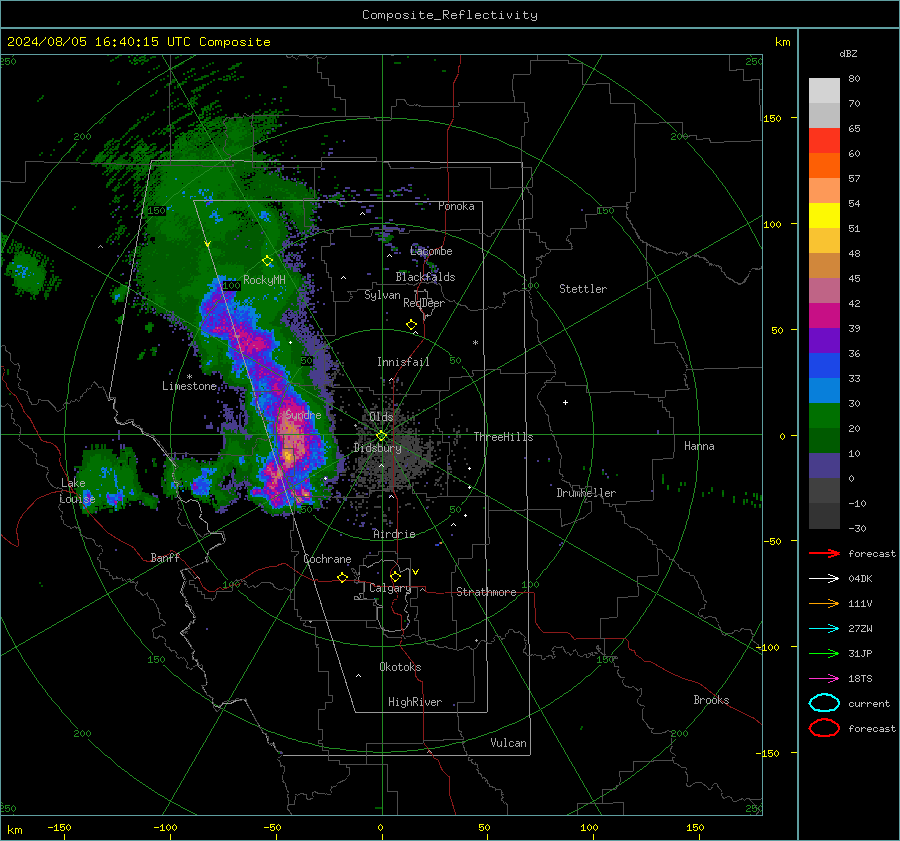Click the Okotoks map label
Screen dimensions: 900x841
(400, 667)
